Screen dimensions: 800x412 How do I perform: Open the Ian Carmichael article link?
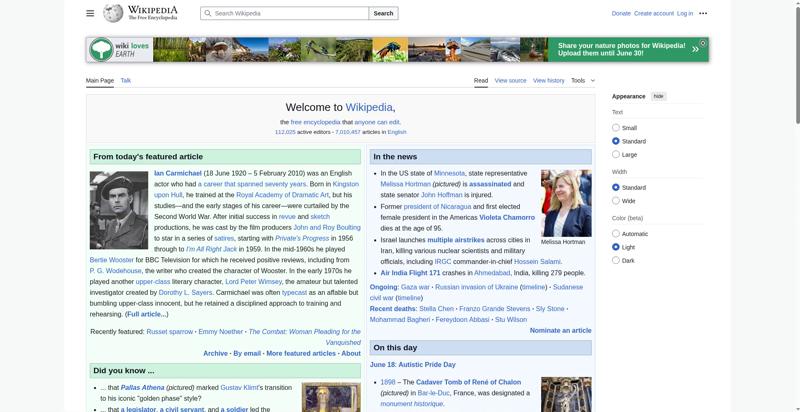tap(178, 173)
